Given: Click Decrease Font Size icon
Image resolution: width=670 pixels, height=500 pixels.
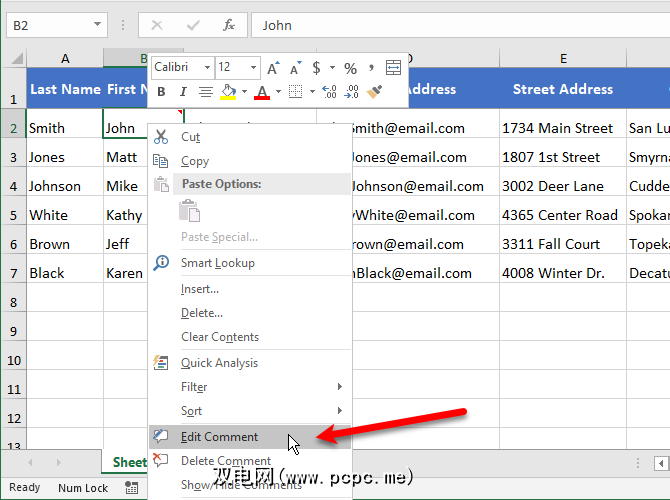Looking at the screenshot, I should 295,68.
